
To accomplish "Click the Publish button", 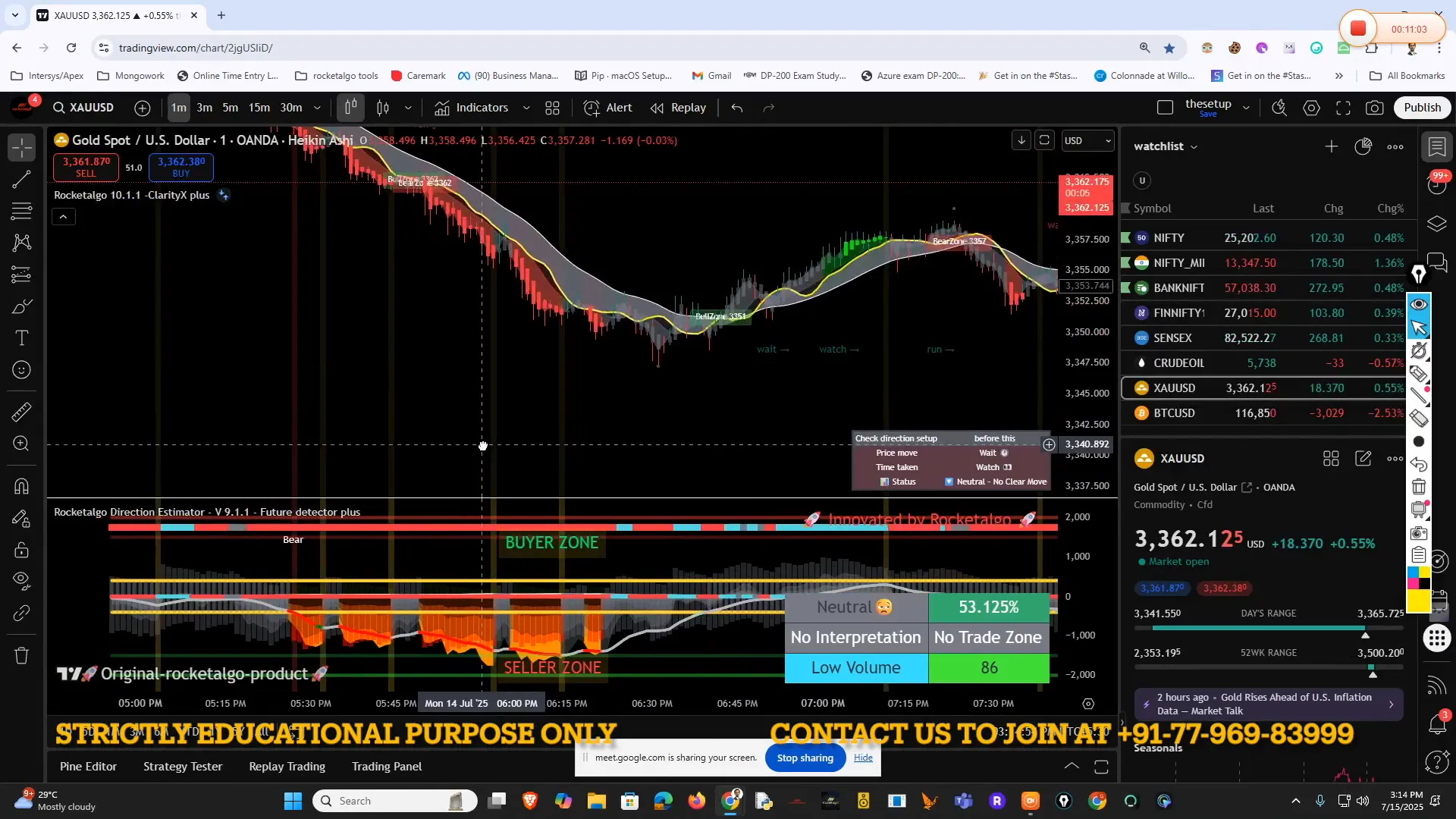I will pos(1422,108).
